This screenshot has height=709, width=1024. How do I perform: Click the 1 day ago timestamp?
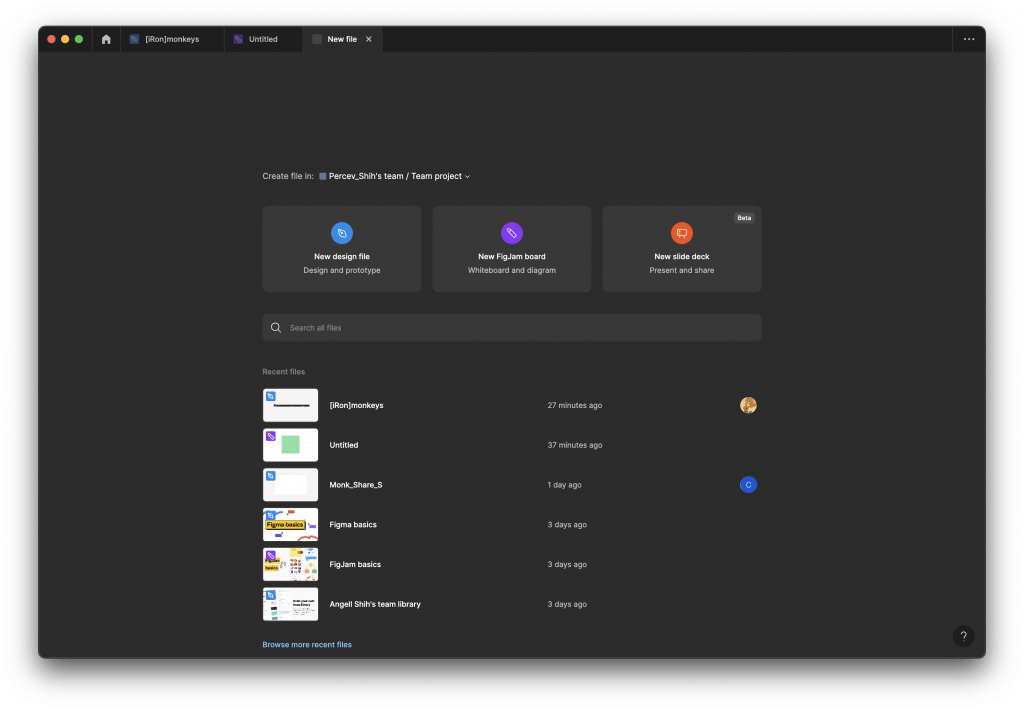564,485
